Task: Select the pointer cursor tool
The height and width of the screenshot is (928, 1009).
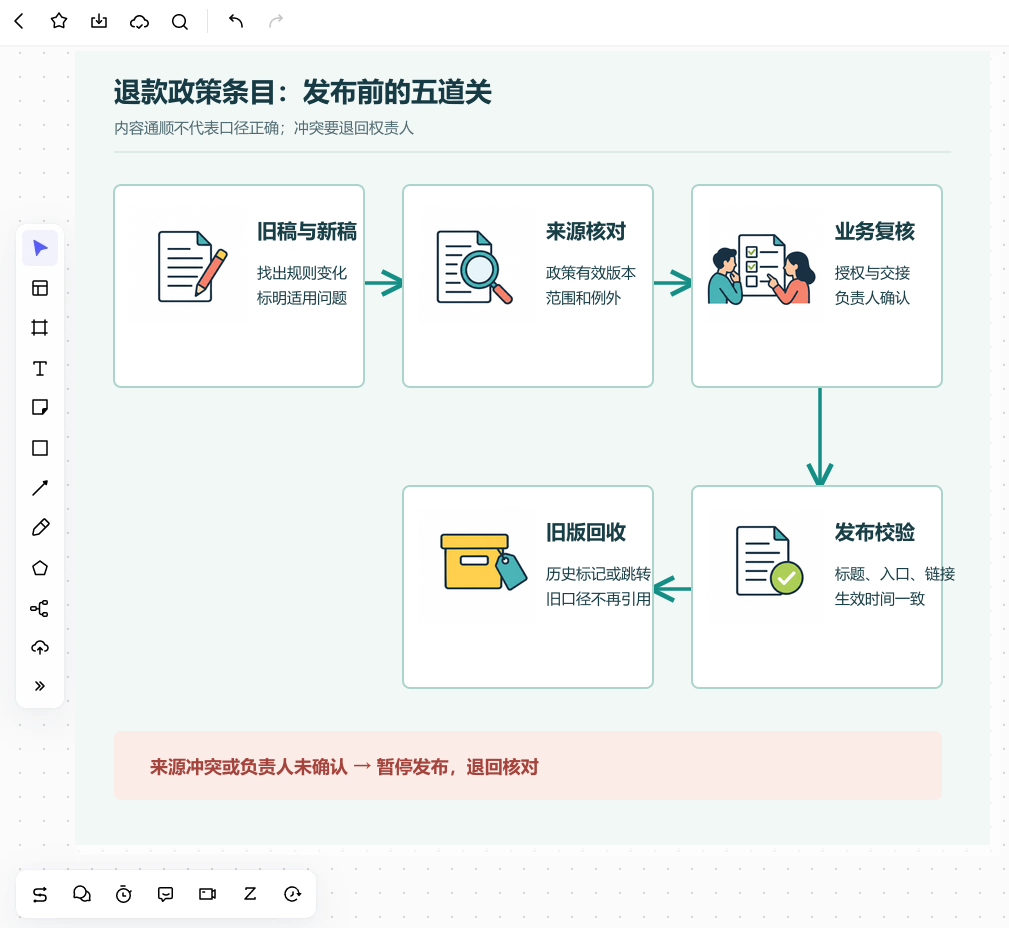Action: pos(40,248)
